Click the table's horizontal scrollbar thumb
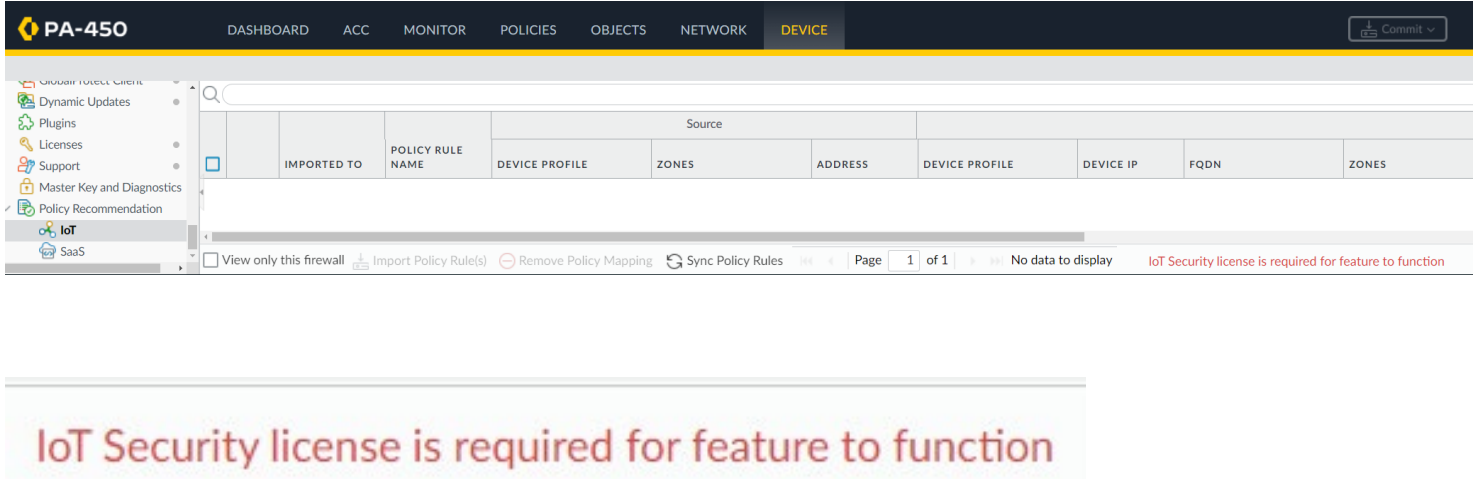The image size is (1477, 484). click(x=648, y=237)
